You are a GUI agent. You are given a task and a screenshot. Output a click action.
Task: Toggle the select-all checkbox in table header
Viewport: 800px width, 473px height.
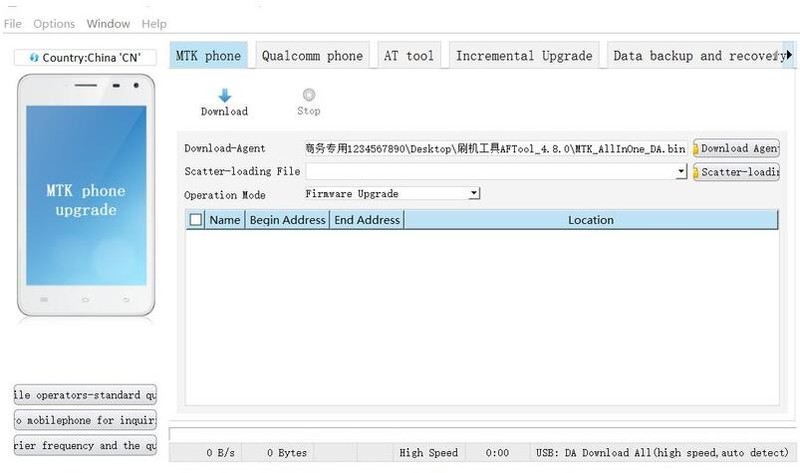coord(195,220)
